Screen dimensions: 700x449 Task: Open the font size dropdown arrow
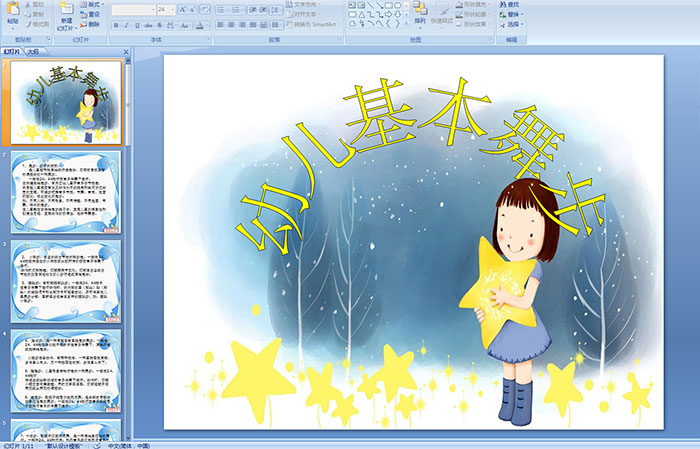click(173, 9)
